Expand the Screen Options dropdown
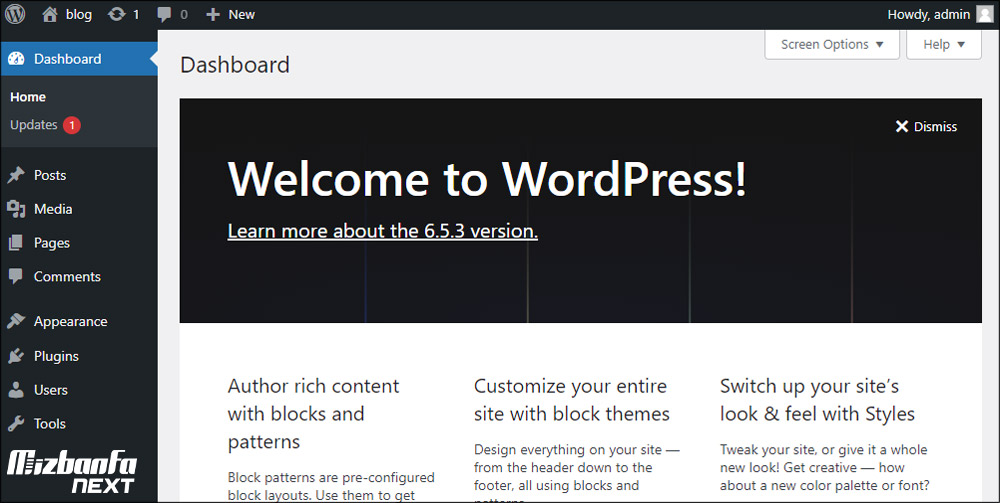The height and width of the screenshot is (503, 1000). click(832, 45)
